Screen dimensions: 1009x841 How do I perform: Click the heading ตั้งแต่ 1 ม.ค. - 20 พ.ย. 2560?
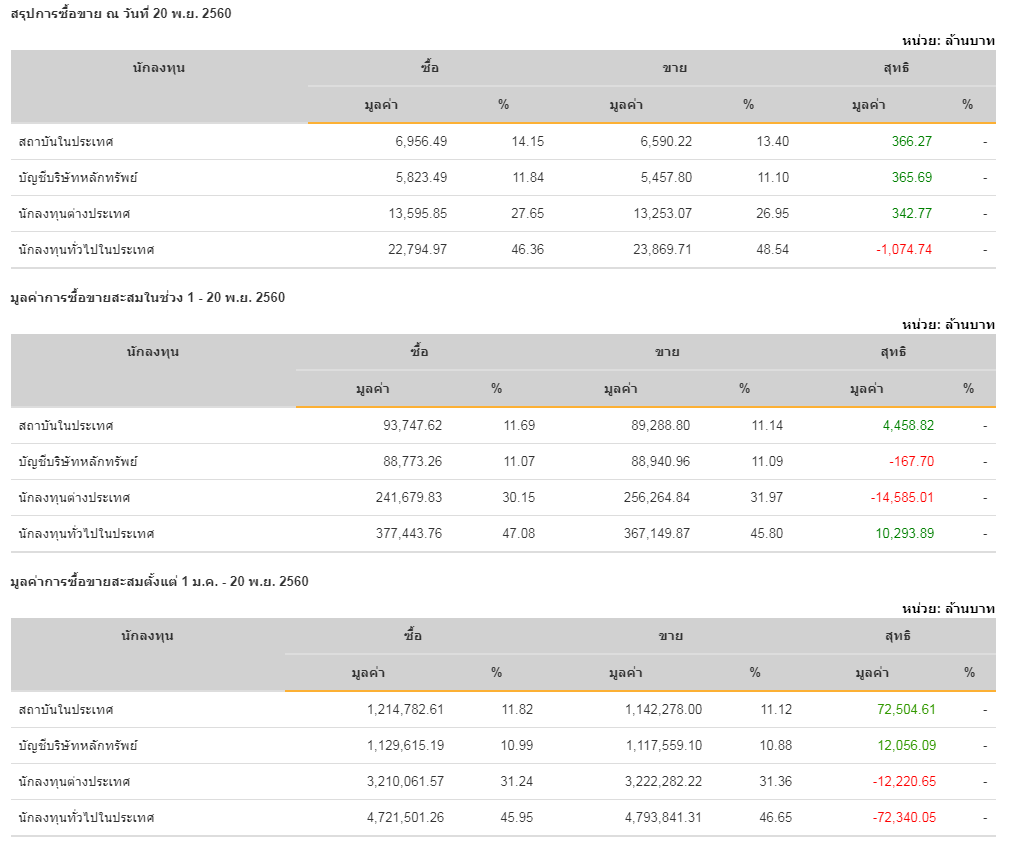pyautogui.click(x=159, y=582)
